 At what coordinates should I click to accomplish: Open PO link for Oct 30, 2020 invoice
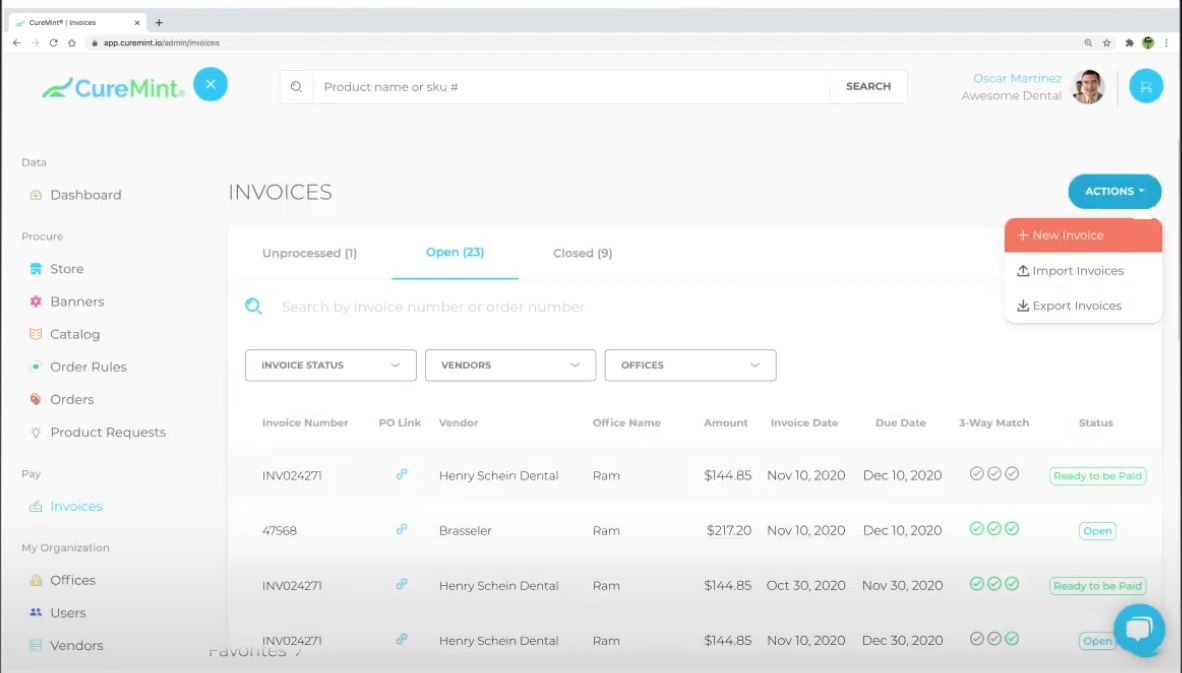click(x=401, y=584)
